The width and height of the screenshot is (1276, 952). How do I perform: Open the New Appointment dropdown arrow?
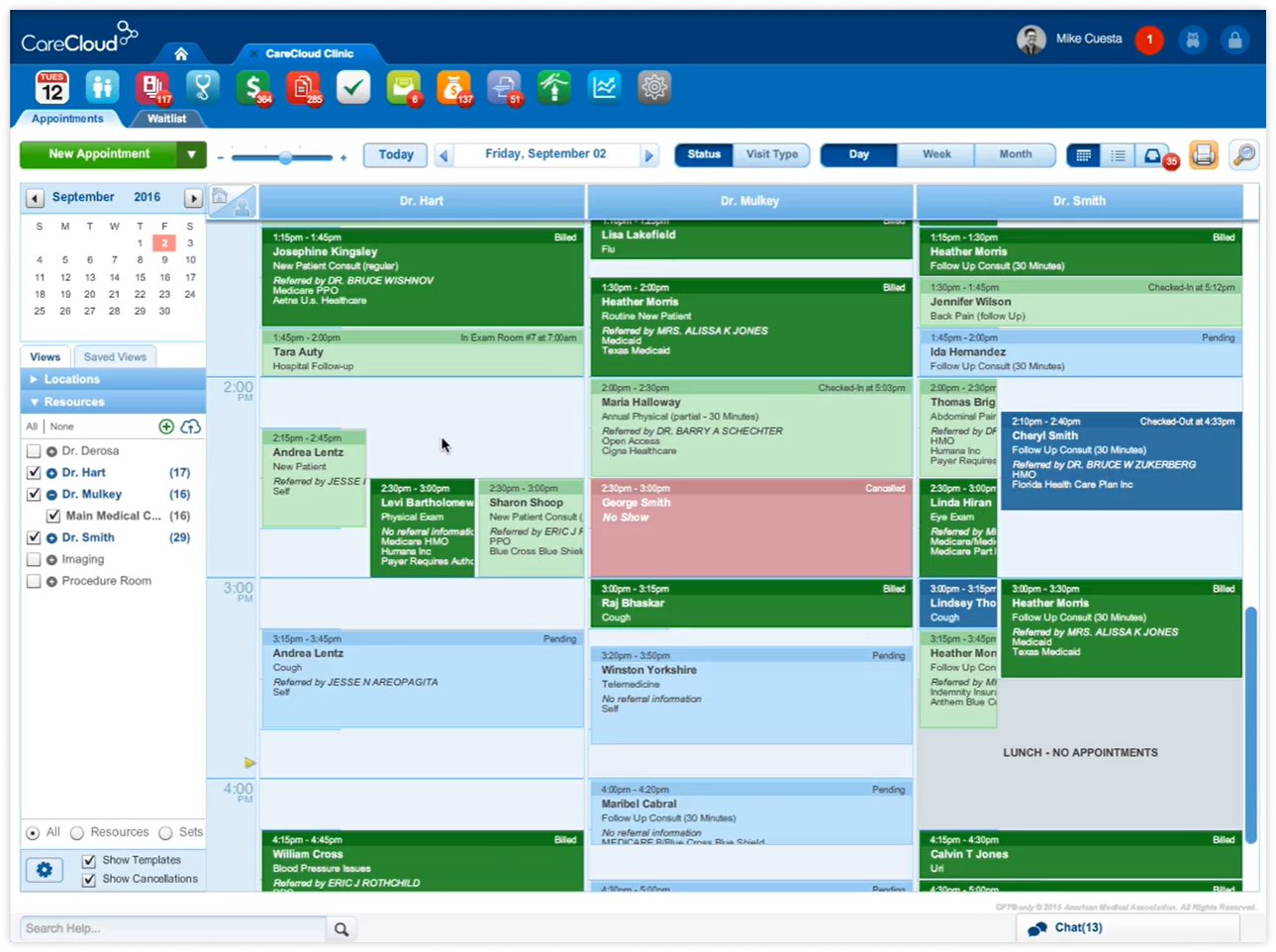click(192, 154)
